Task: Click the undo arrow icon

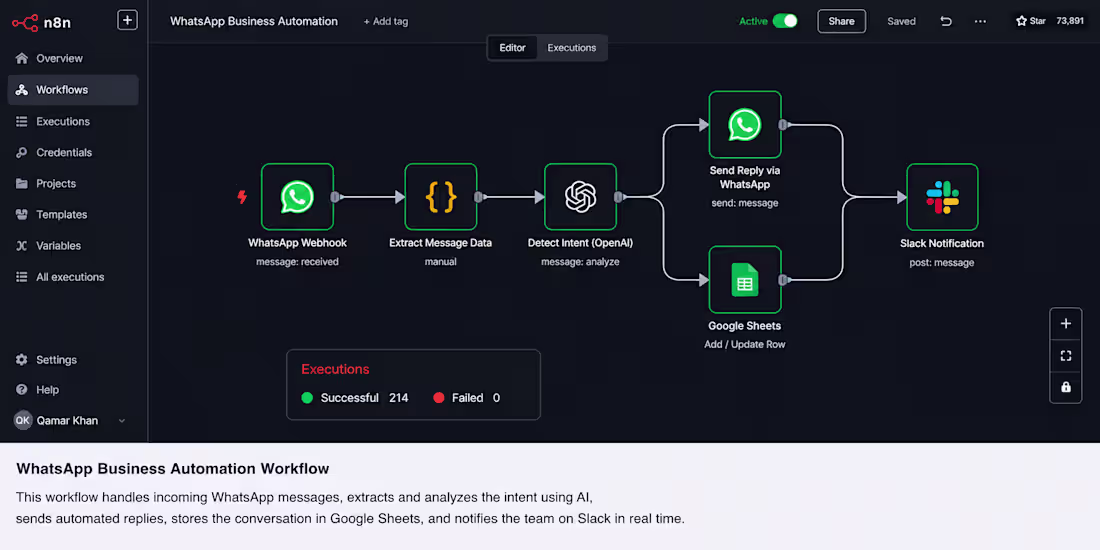Action: pyautogui.click(x=946, y=21)
